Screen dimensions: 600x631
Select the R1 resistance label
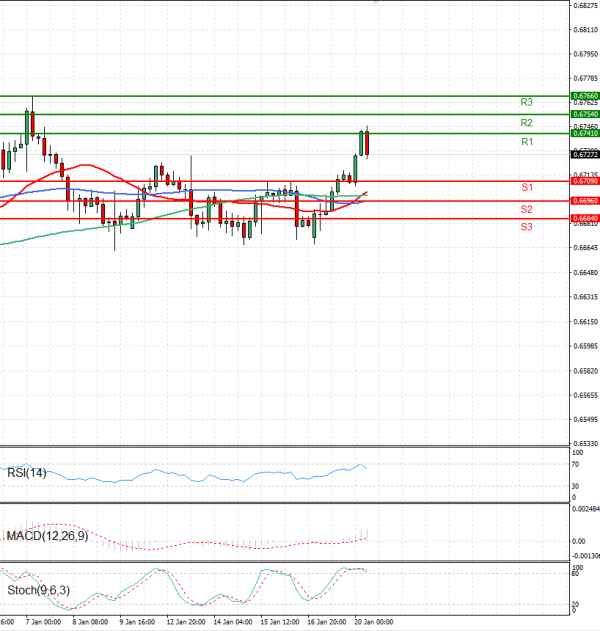(526, 143)
